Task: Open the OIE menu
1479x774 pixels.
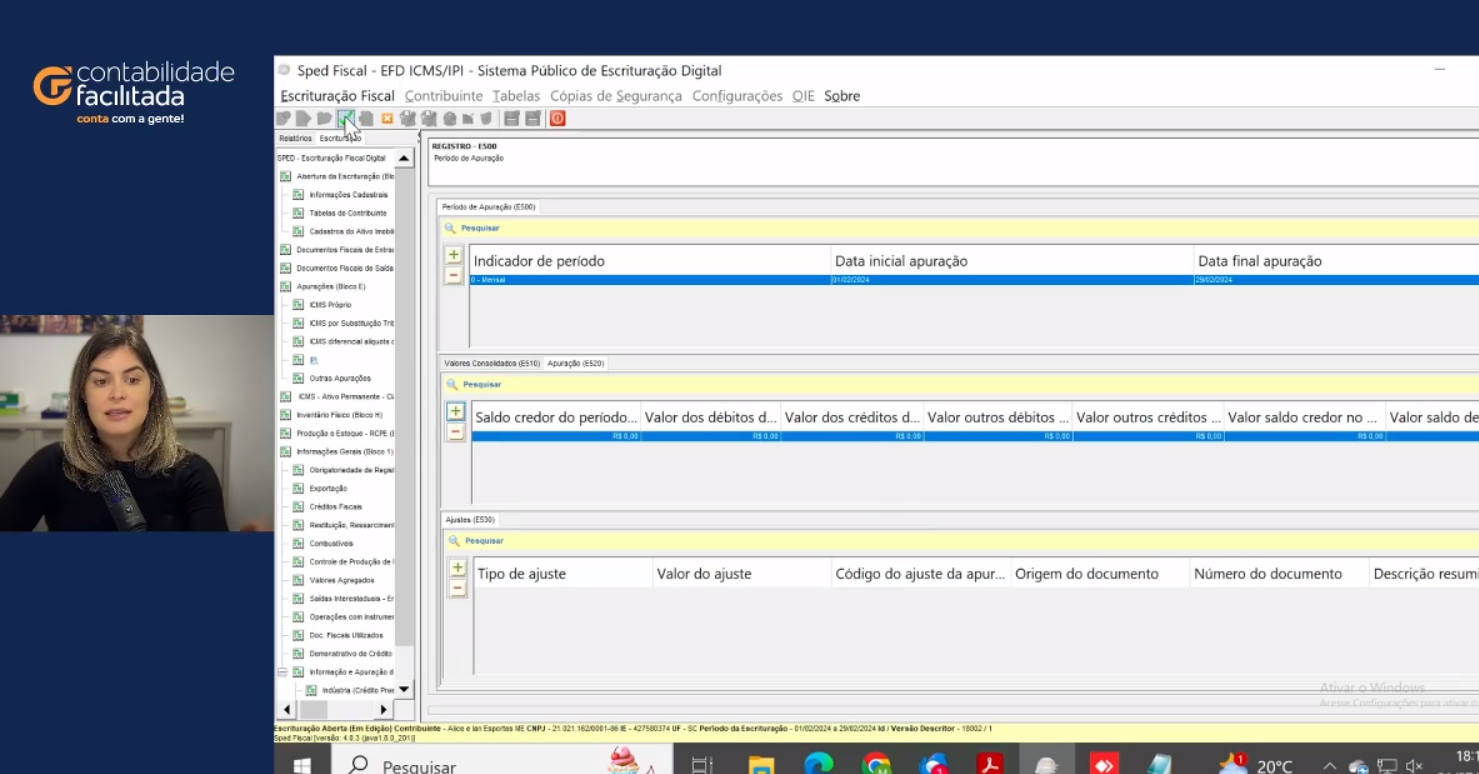Action: click(803, 96)
